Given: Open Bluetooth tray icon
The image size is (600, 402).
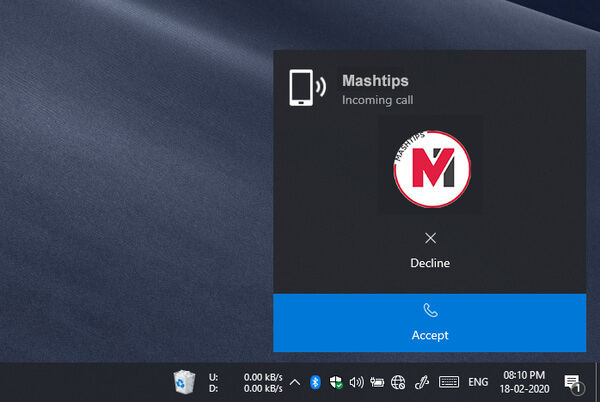Looking at the screenshot, I should click(x=315, y=382).
